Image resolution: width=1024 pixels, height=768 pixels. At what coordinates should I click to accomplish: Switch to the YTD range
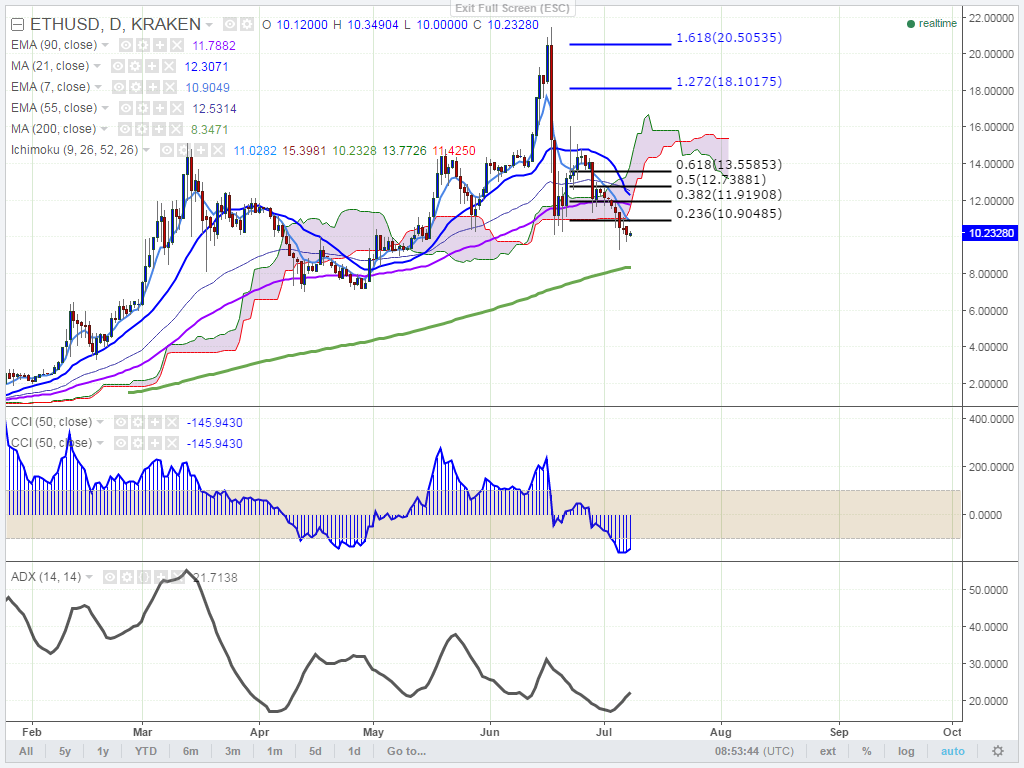tap(146, 751)
